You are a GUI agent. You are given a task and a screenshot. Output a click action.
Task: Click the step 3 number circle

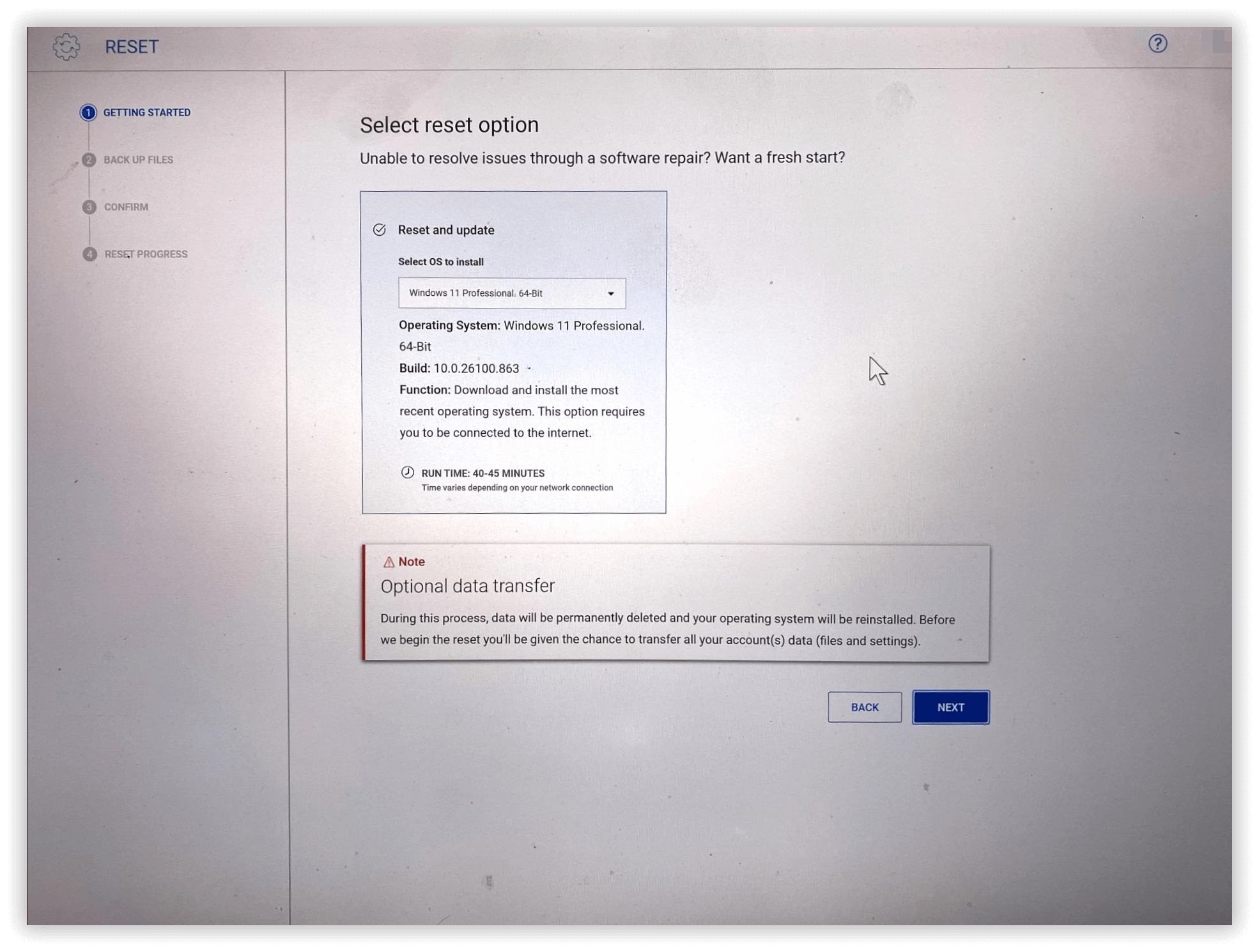point(89,207)
